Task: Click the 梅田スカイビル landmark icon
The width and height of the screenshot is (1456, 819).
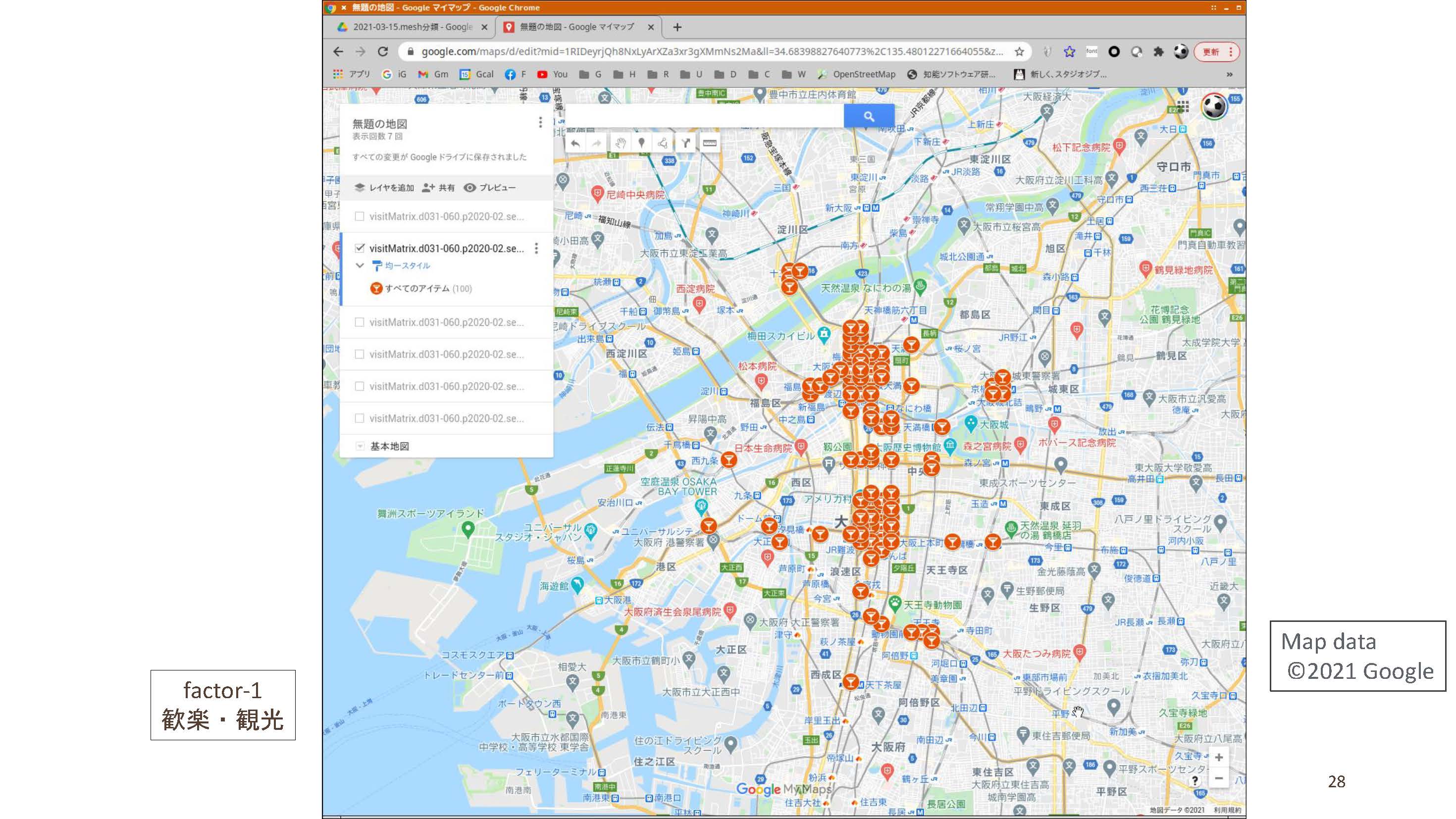Action: coord(824,335)
